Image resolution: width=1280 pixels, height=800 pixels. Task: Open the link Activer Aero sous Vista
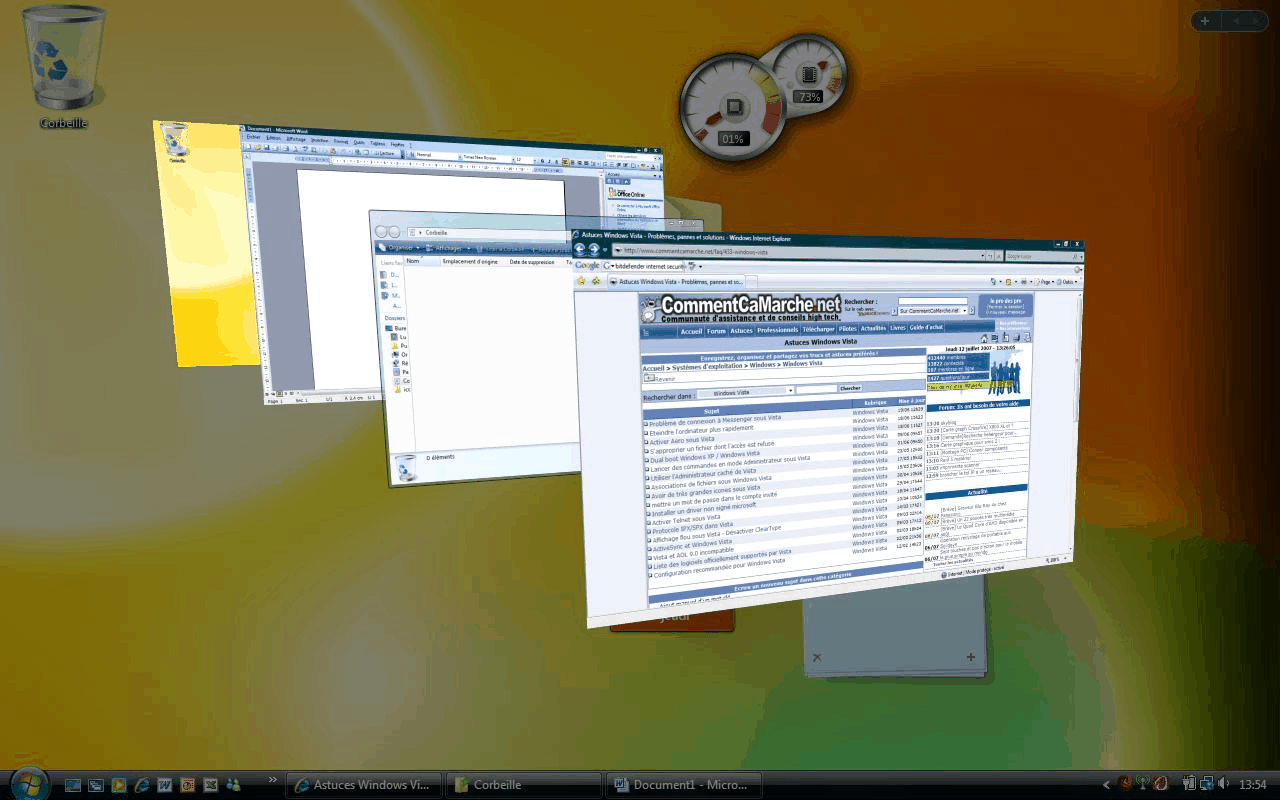681,440
